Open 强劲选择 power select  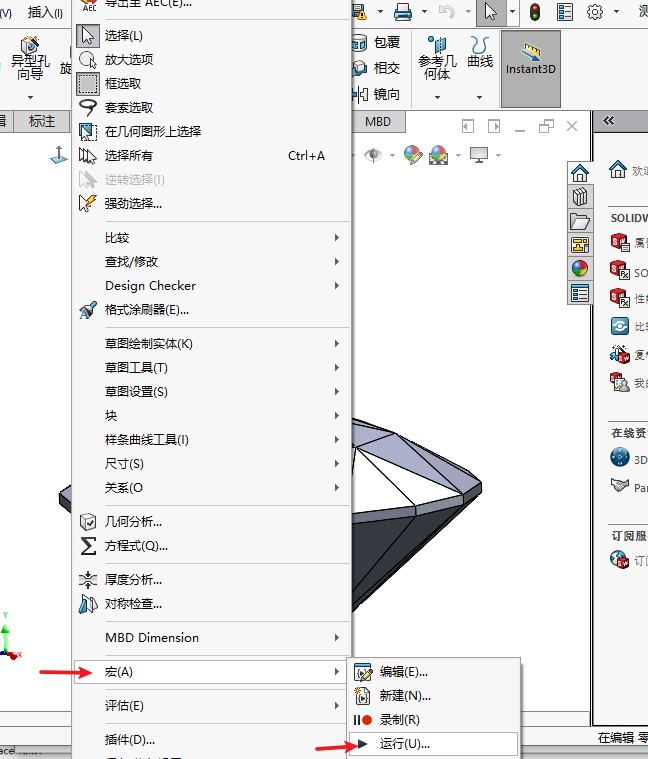(212, 203)
